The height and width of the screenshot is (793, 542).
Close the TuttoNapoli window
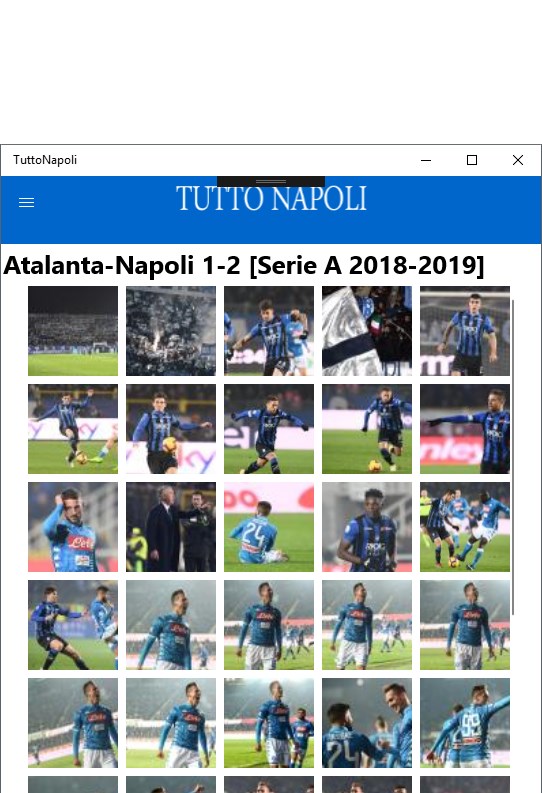click(x=518, y=160)
